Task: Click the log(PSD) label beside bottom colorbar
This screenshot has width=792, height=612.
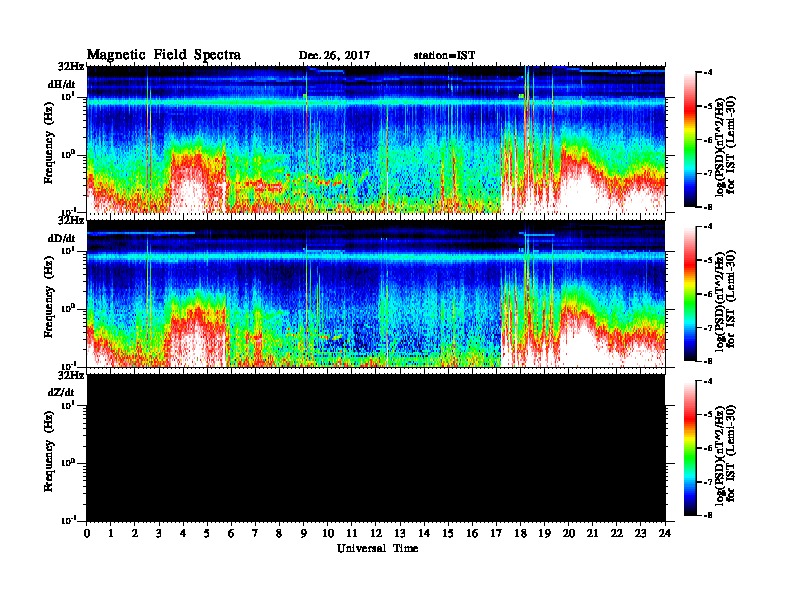Action: click(x=724, y=454)
